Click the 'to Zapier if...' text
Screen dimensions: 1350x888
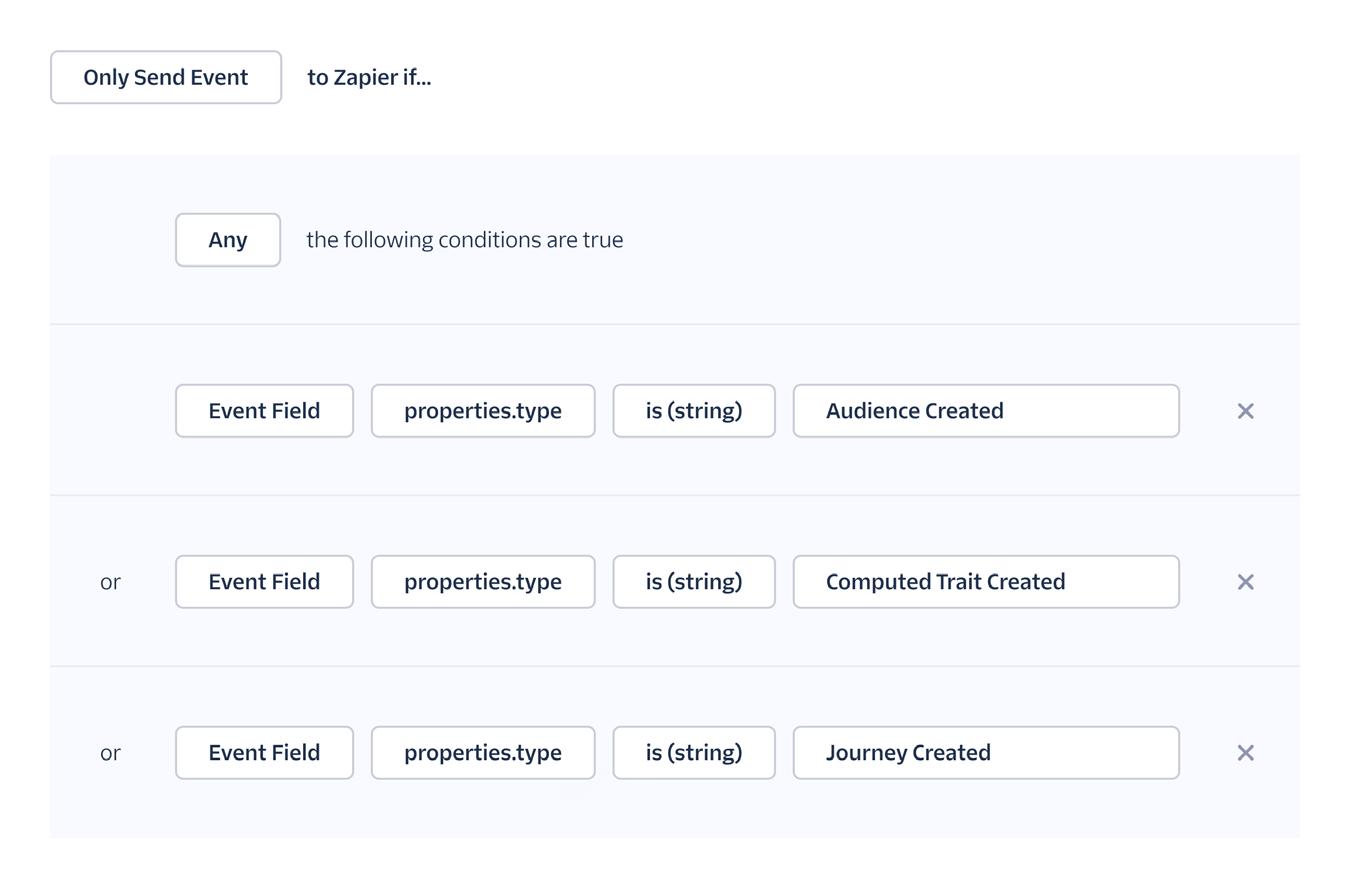pos(369,77)
